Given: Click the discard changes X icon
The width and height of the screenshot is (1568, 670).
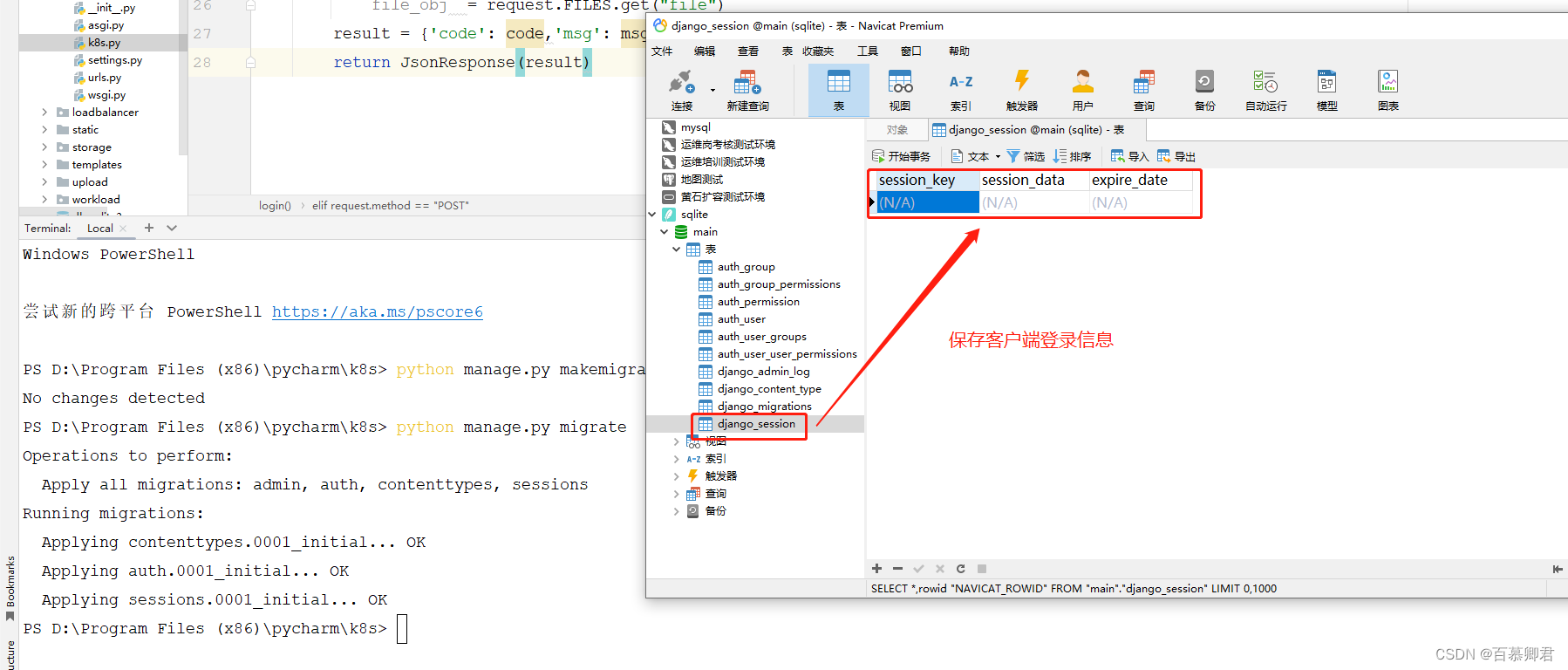Looking at the screenshot, I should 939,569.
